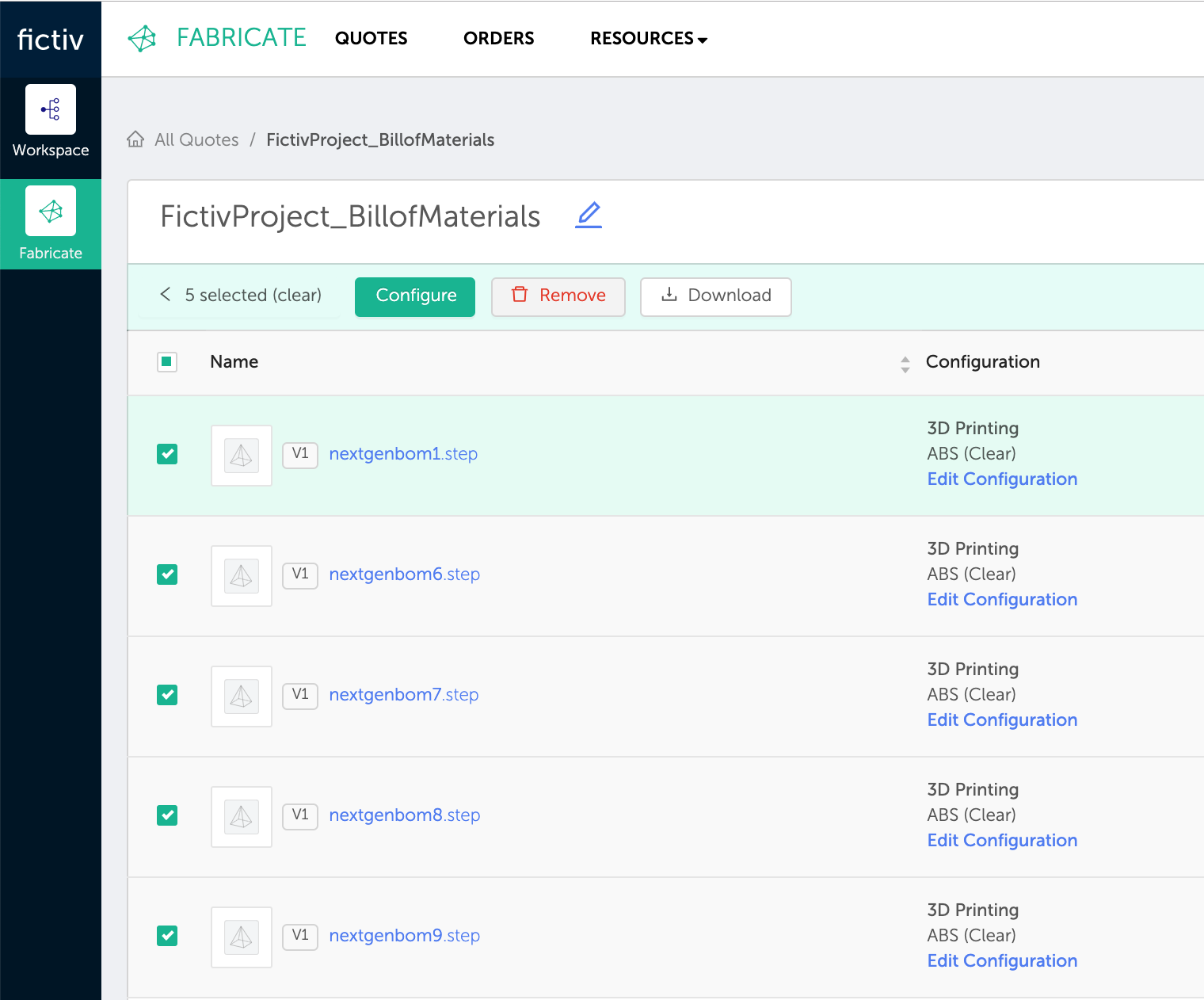Uncheck the nextgenbom1.step checkbox
This screenshot has width=1204, height=1000.
click(167, 454)
